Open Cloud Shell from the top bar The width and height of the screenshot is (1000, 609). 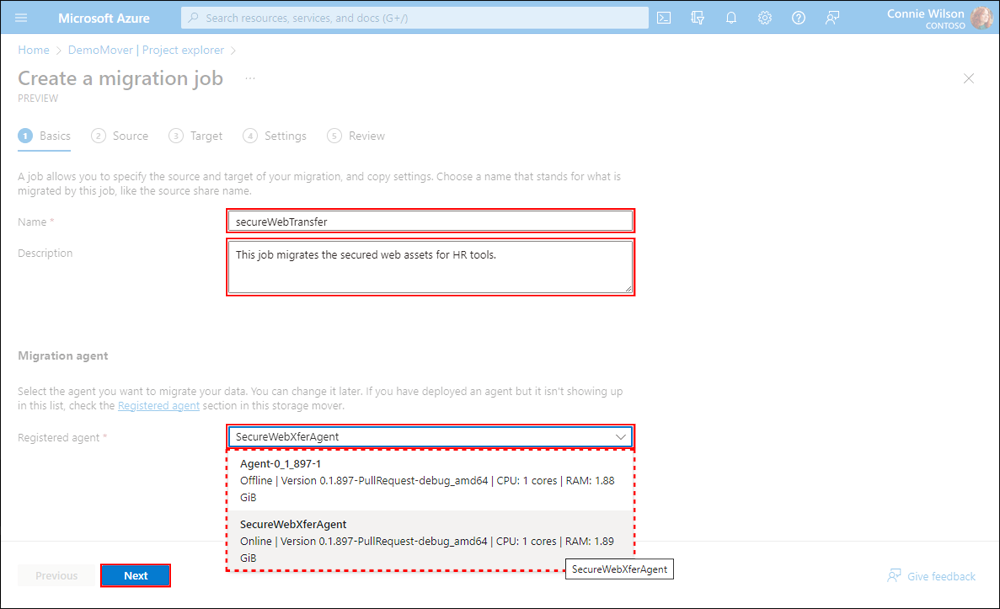tap(664, 18)
